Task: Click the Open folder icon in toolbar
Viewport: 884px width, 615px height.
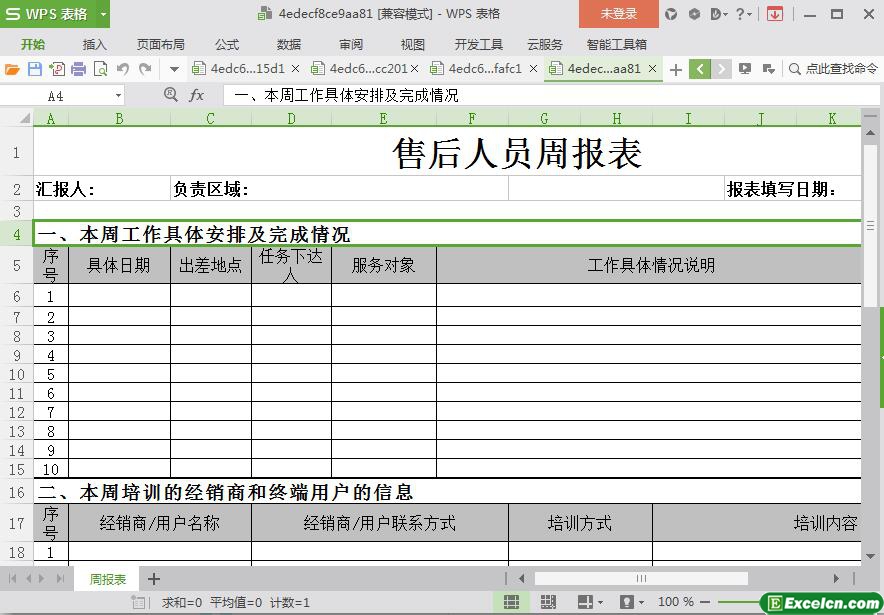Action: click(x=12, y=69)
